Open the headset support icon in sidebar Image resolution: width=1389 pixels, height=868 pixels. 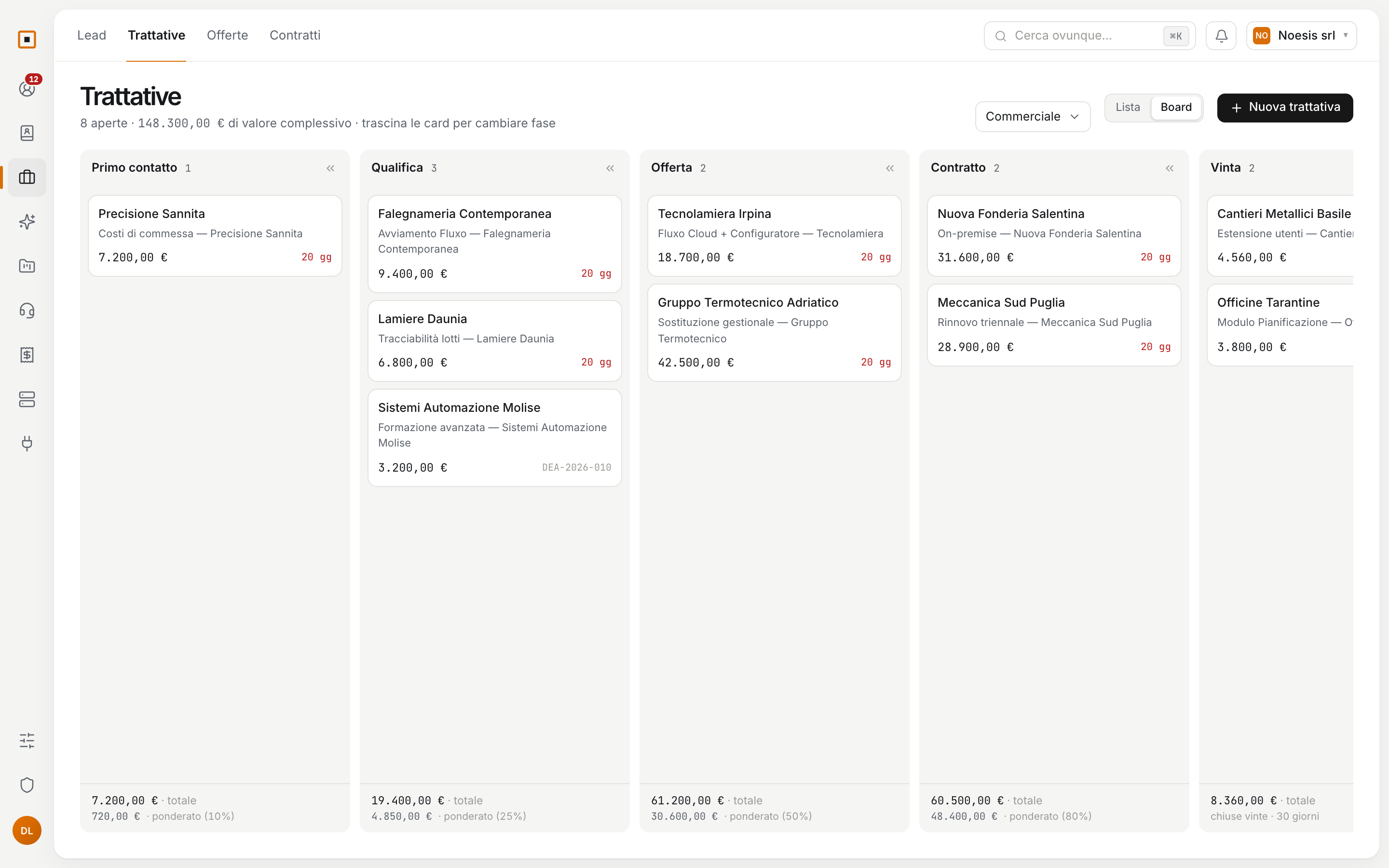(x=27, y=311)
